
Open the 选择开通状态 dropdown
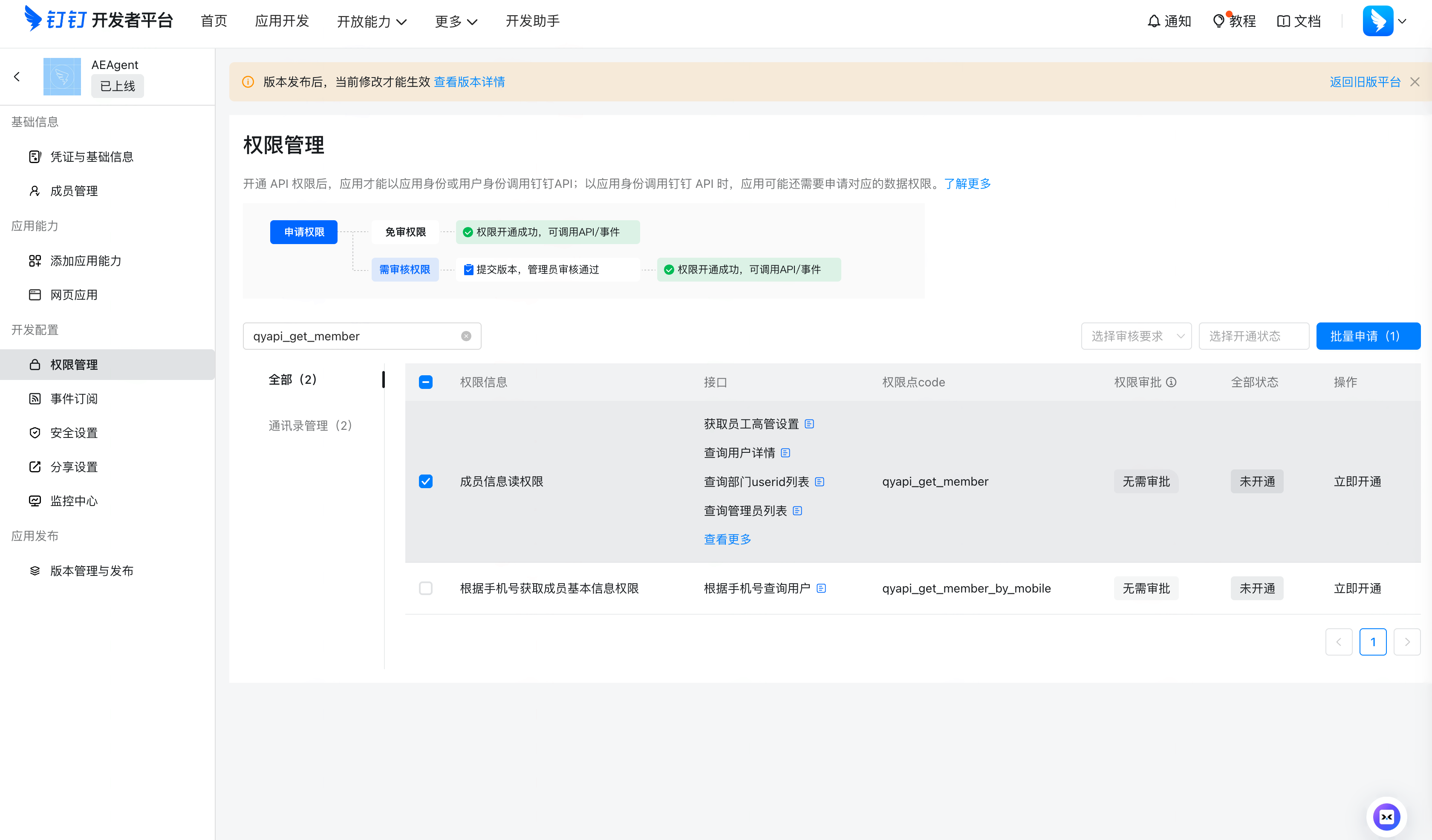tap(1253, 336)
